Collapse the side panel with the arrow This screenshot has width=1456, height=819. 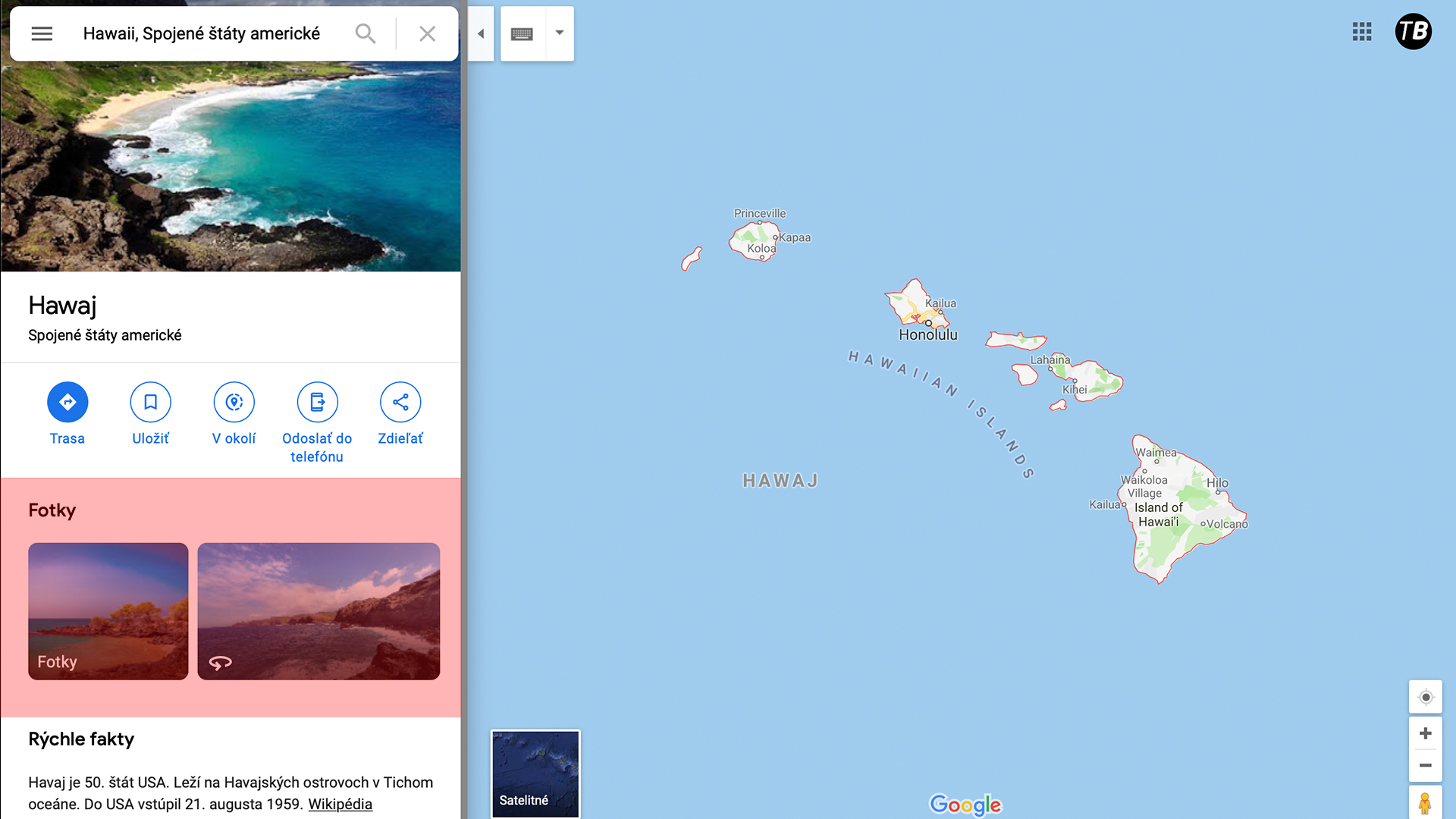click(481, 33)
